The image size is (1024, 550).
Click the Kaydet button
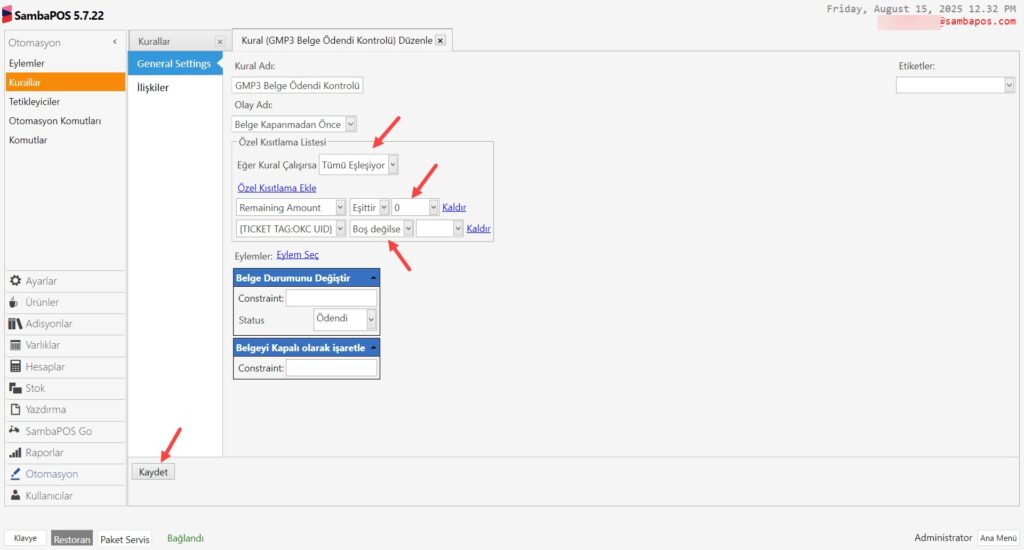(x=153, y=472)
